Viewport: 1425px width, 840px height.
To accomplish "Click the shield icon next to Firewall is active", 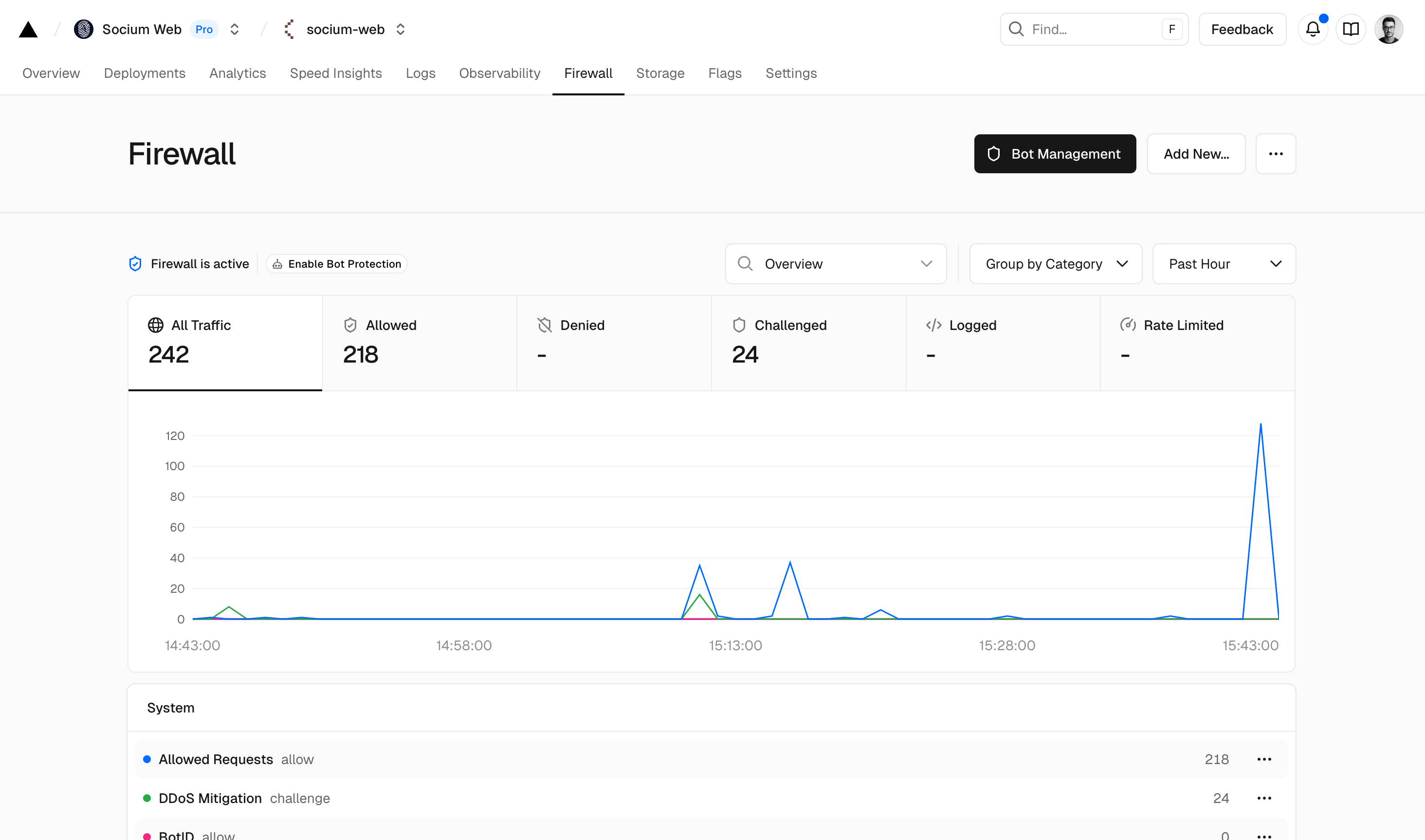I will click(135, 263).
